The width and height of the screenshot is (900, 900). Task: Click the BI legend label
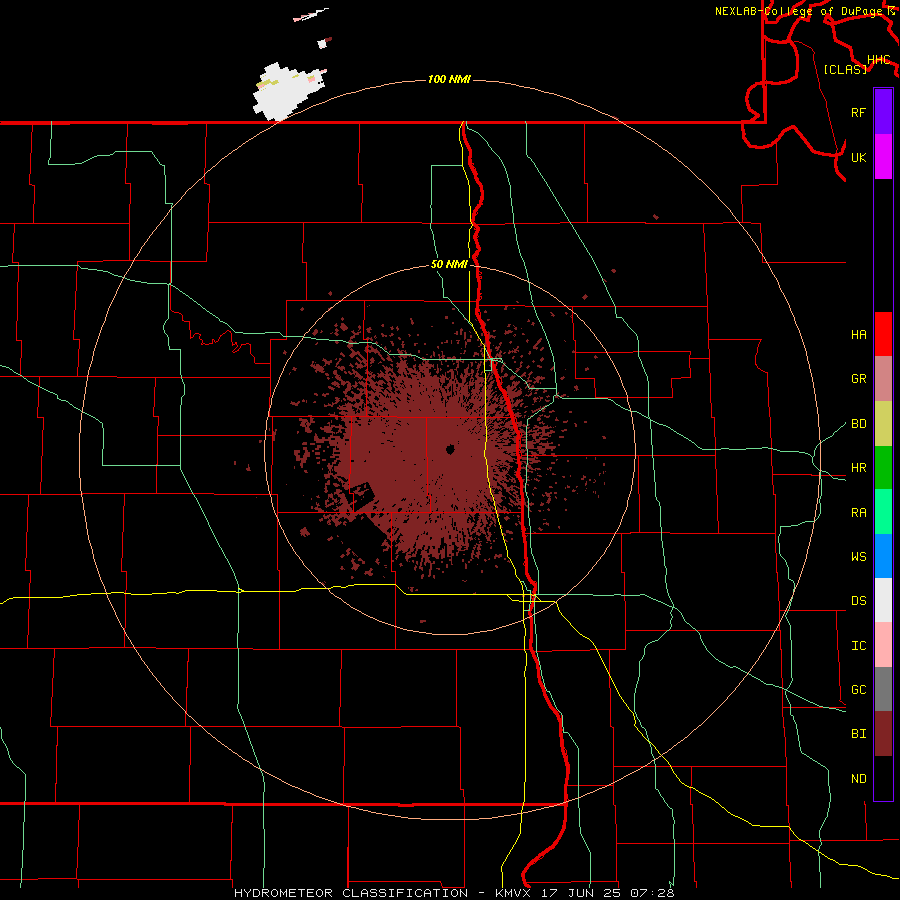pos(858,734)
